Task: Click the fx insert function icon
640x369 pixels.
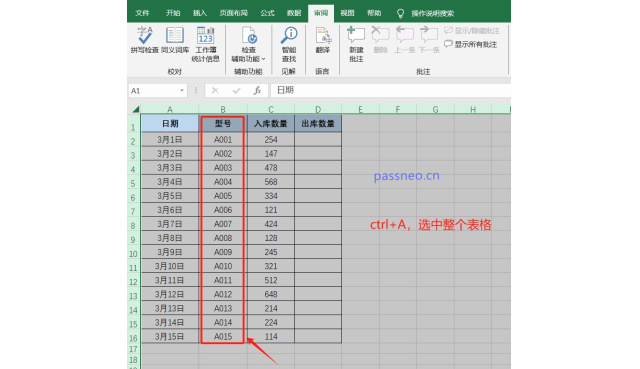Action: [x=257, y=90]
